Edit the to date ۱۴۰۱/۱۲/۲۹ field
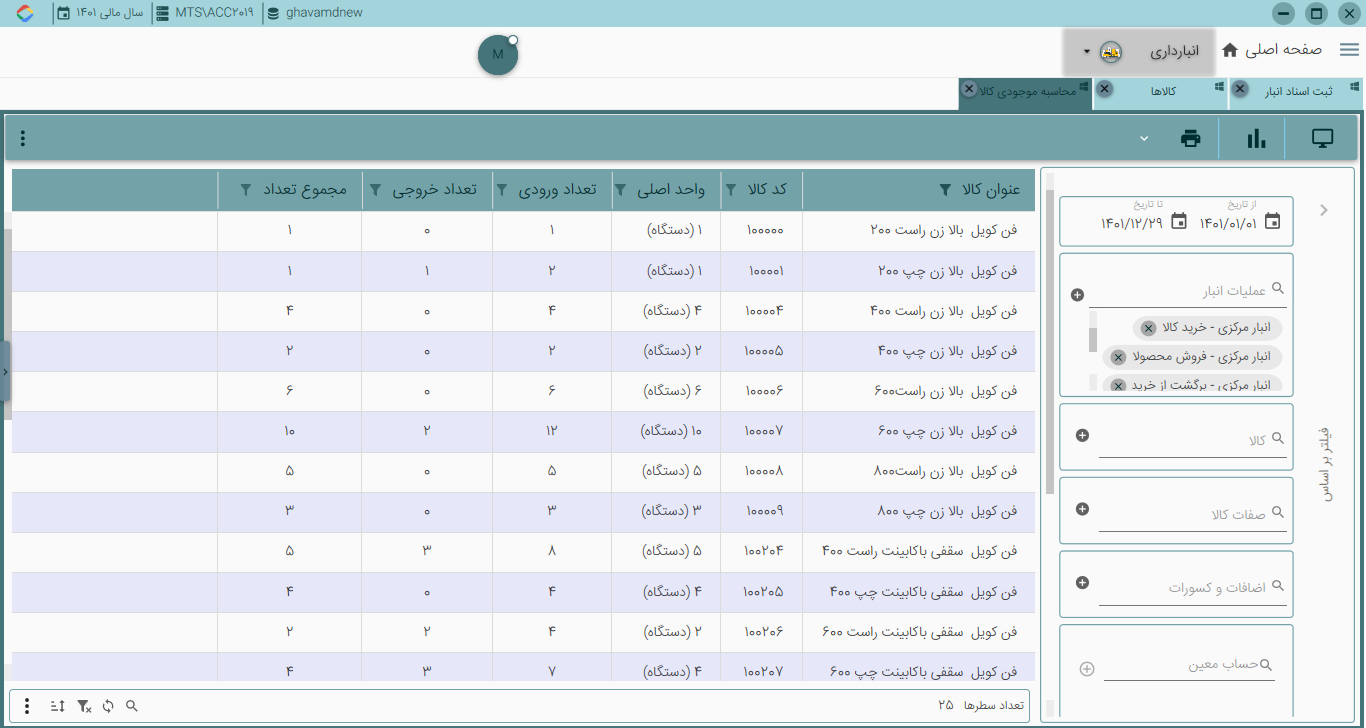The height and width of the screenshot is (728, 1366). click(x=1132, y=222)
